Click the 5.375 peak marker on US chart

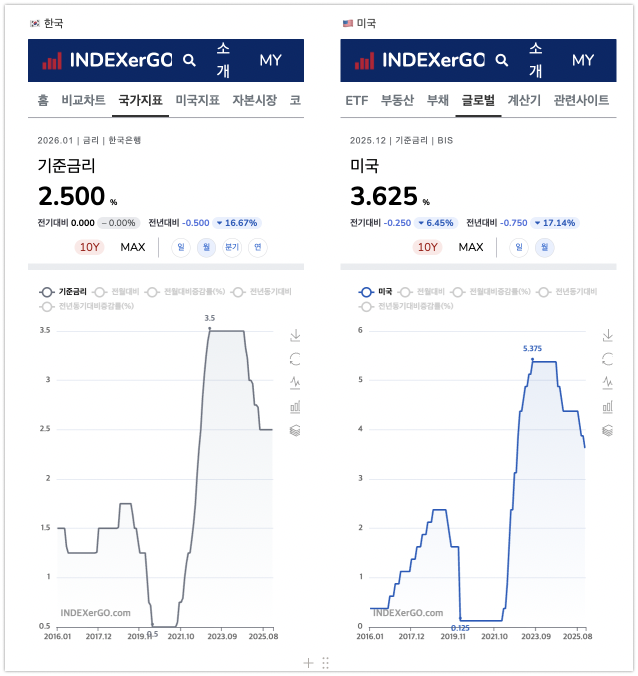click(x=533, y=358)
